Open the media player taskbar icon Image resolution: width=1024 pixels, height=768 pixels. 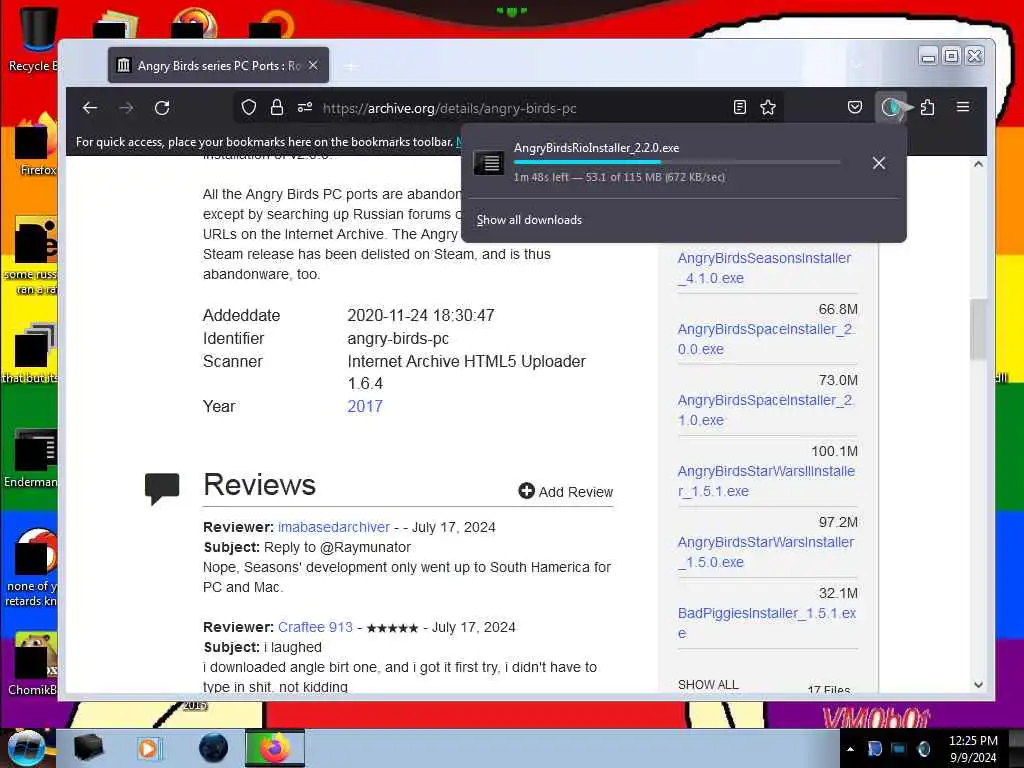point(149,748)
